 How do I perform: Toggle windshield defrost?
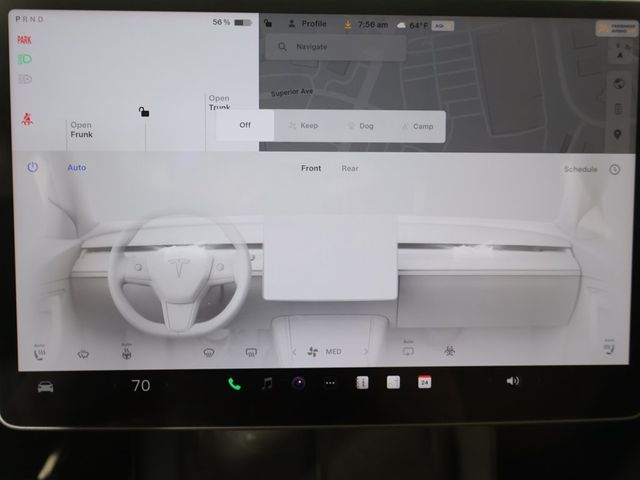[83, 354]
